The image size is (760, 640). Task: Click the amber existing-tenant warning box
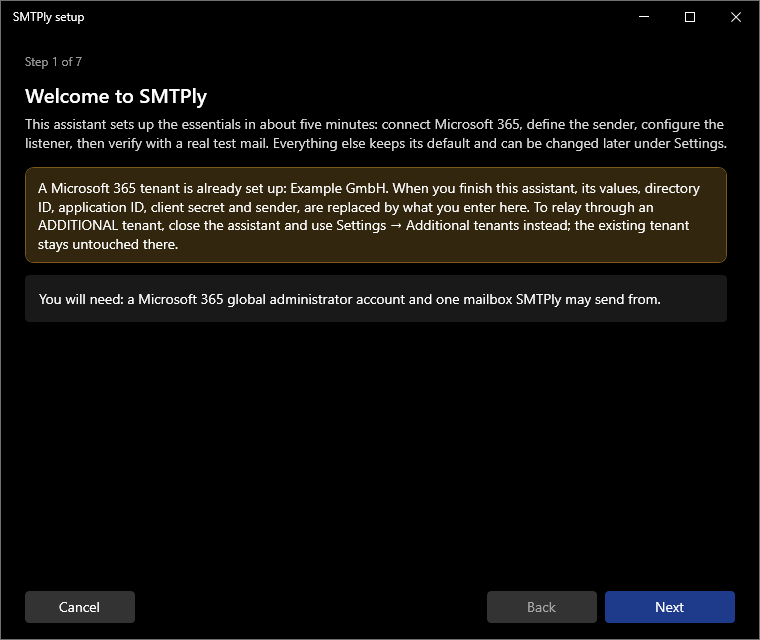(x=376, y=215)
